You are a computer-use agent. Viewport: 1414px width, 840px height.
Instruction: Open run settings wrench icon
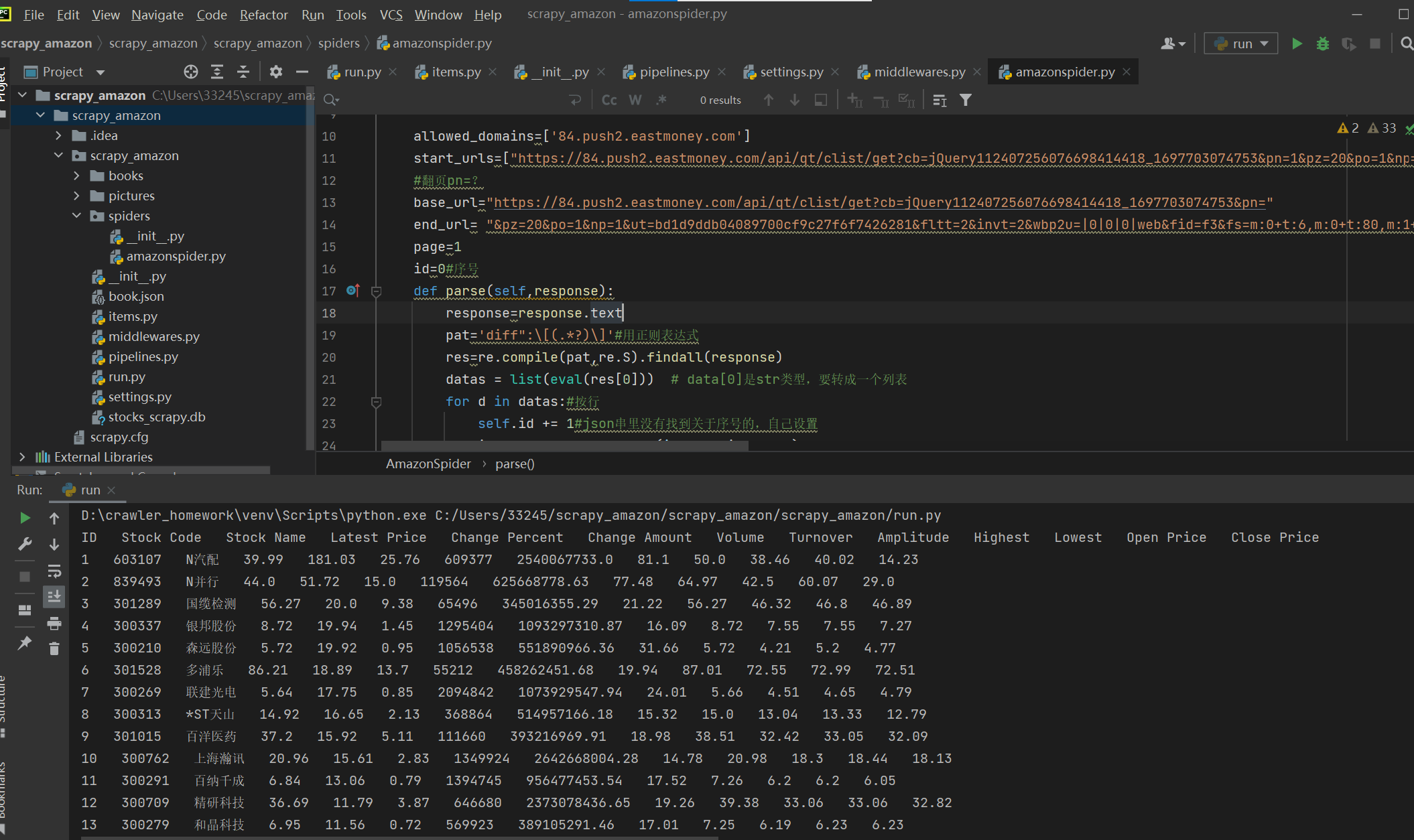25,544
